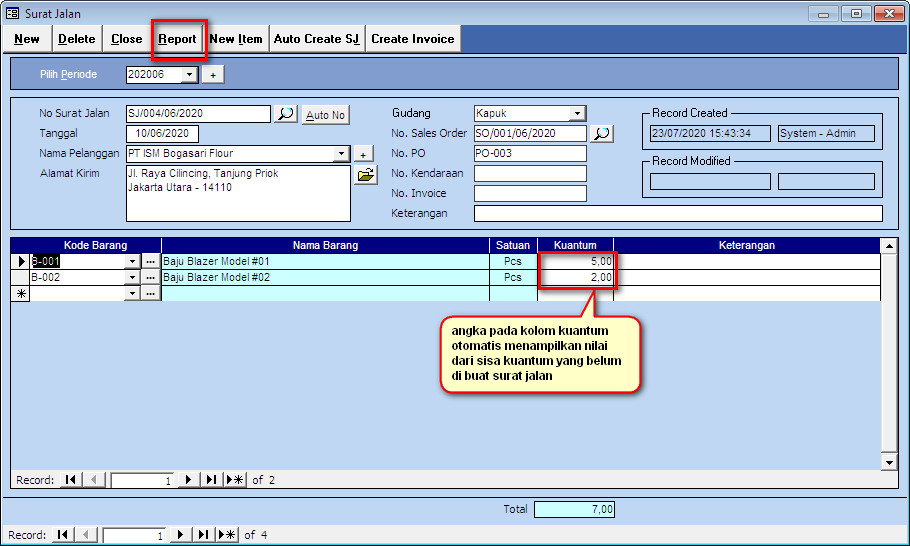Click item subform record number box
The width and height of the screenshot is (910, 546).
coord(143,480)
